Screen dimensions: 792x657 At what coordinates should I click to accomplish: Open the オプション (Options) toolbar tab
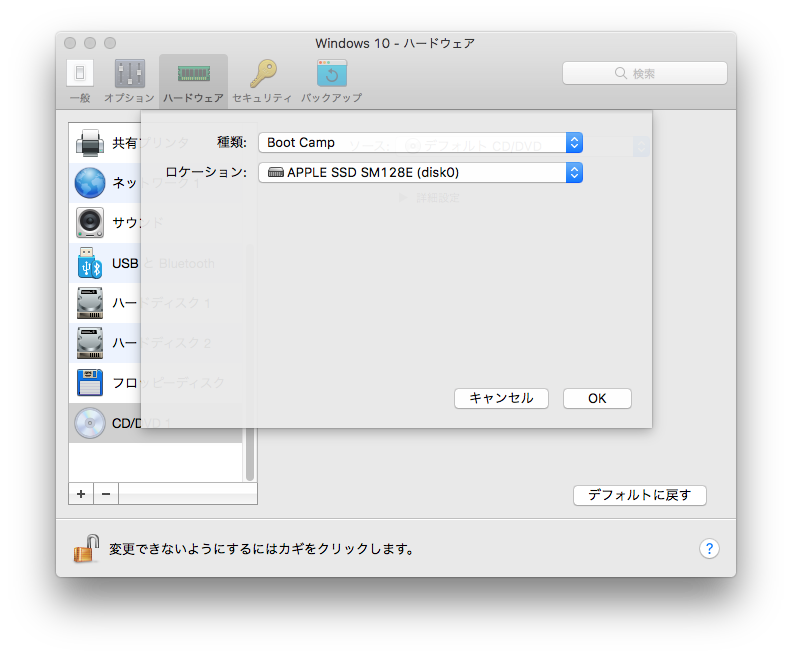click(x=129, y=81)
